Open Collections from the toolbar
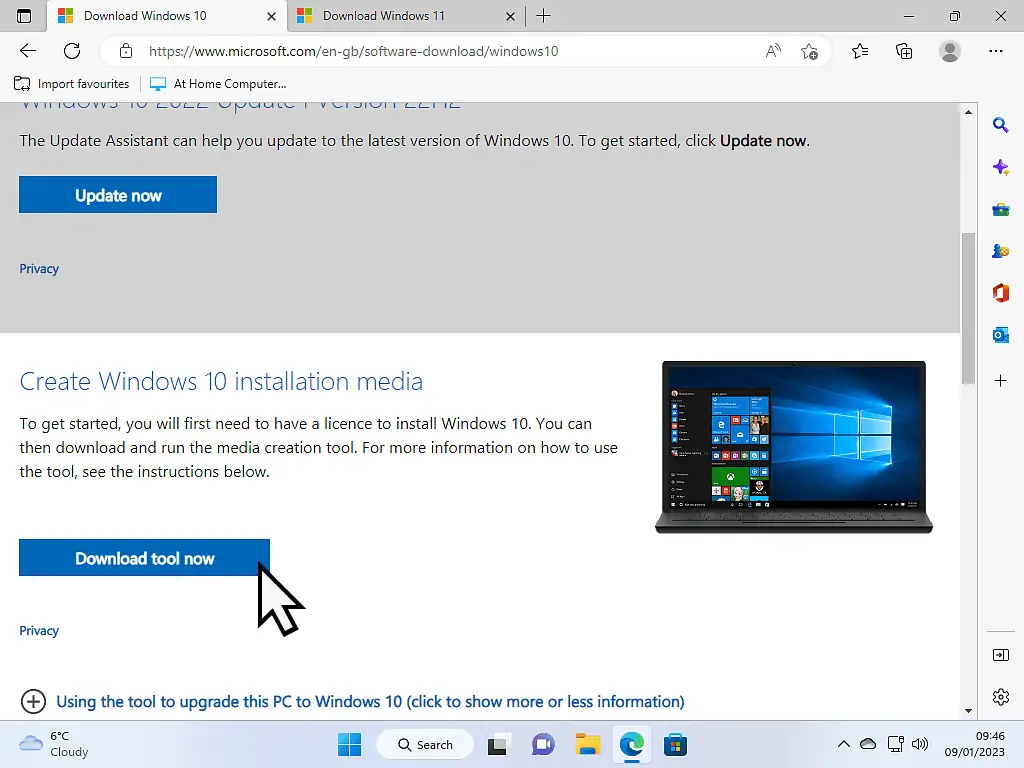The image size is (1024, 768). click(904, 51)
